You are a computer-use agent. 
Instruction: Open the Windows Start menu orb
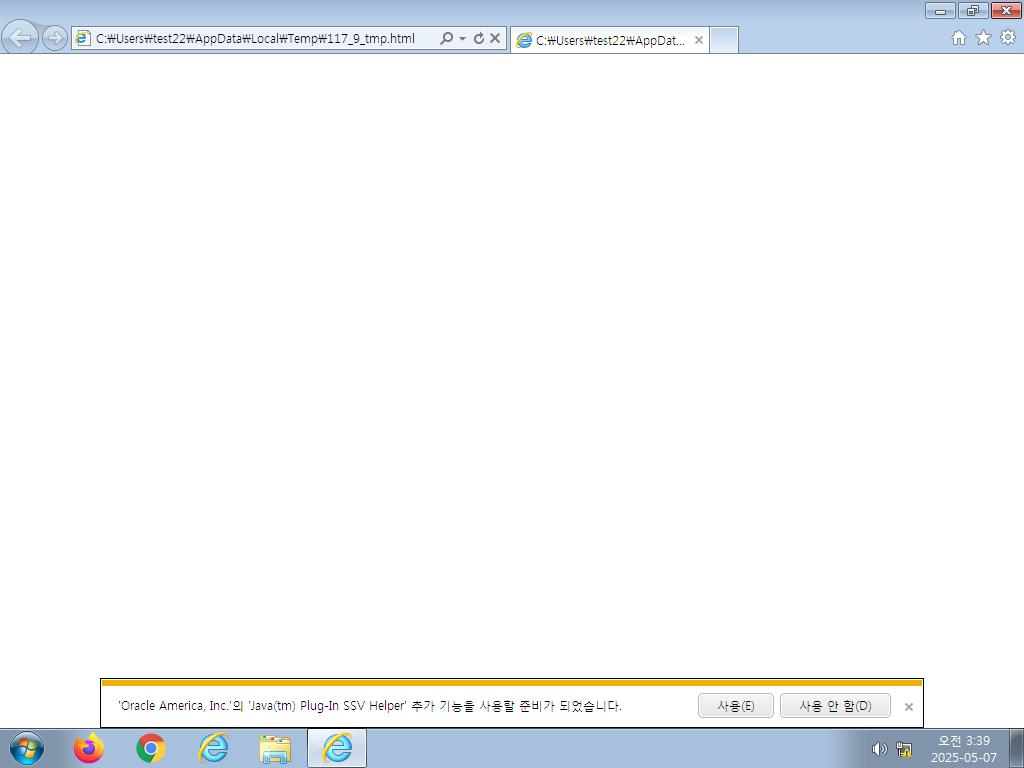point(27,748)
